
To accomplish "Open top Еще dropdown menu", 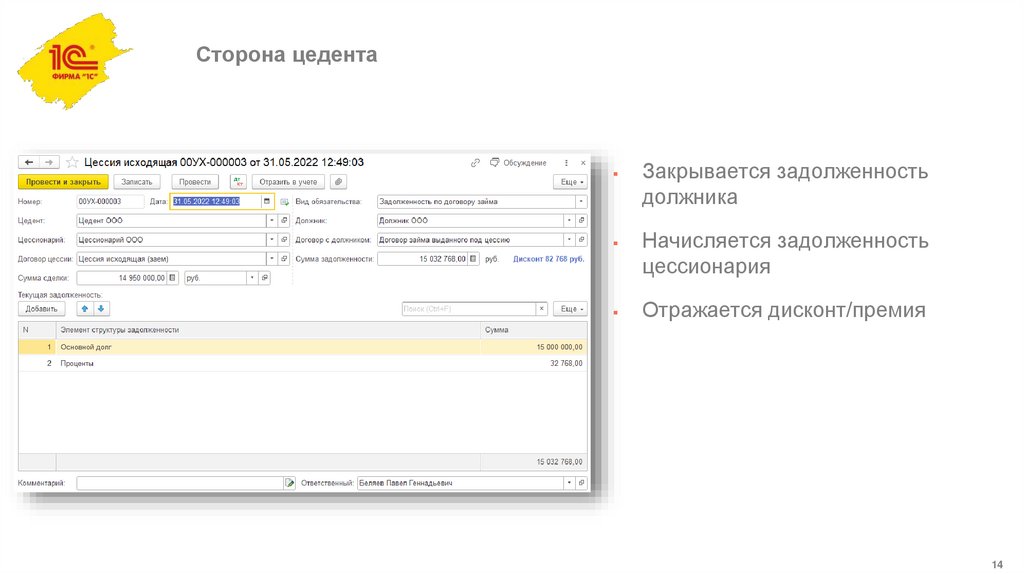I will click(x=570, y=182).
